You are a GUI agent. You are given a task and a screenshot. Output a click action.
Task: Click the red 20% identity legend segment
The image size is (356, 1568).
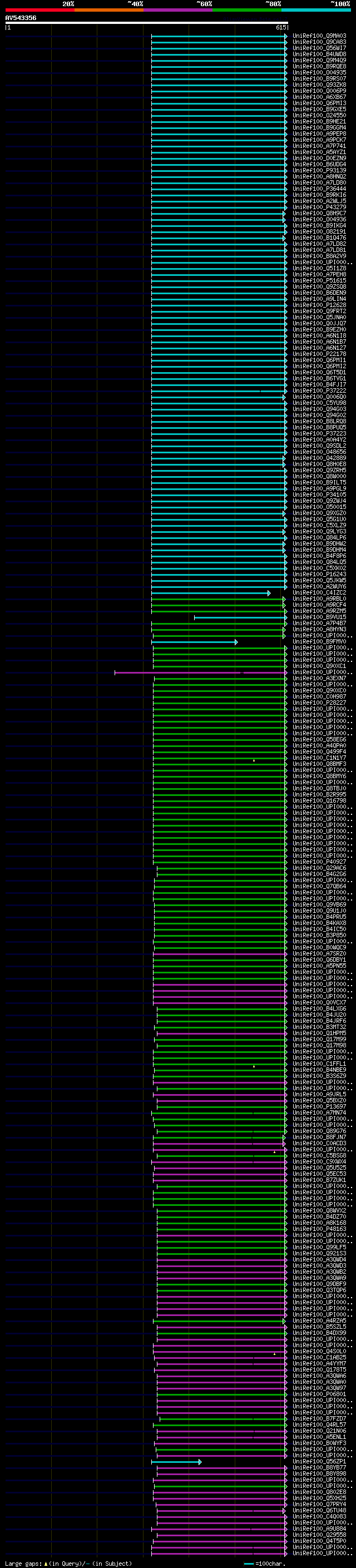click(x=40, y=10)
